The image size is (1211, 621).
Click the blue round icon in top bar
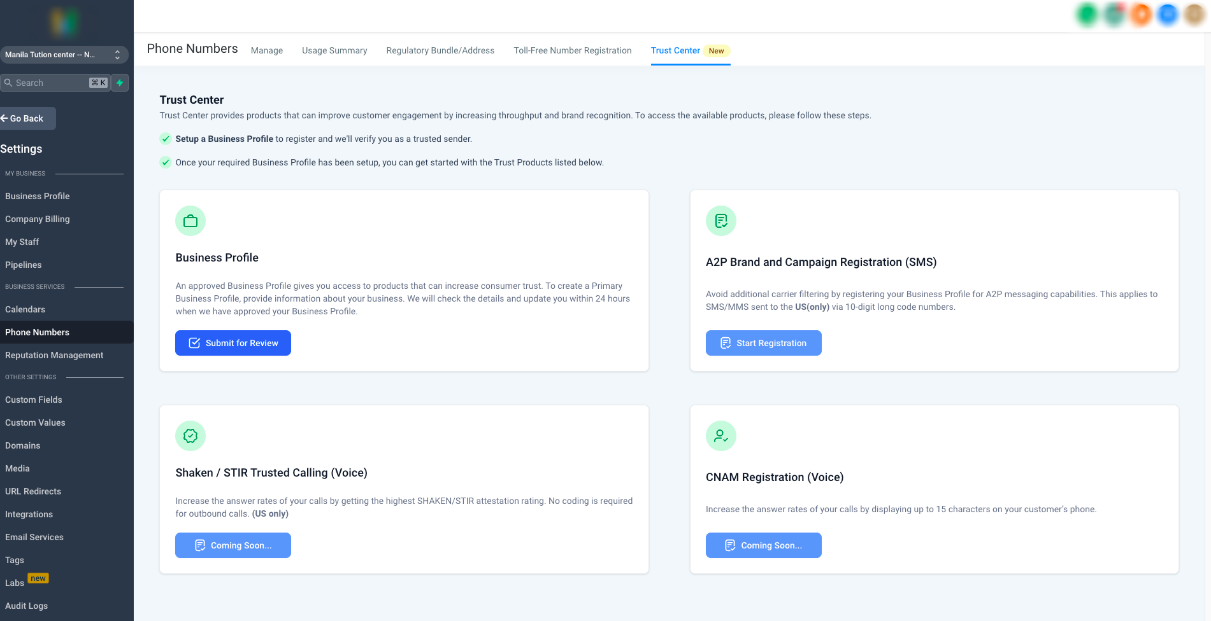click(1167, 14)
